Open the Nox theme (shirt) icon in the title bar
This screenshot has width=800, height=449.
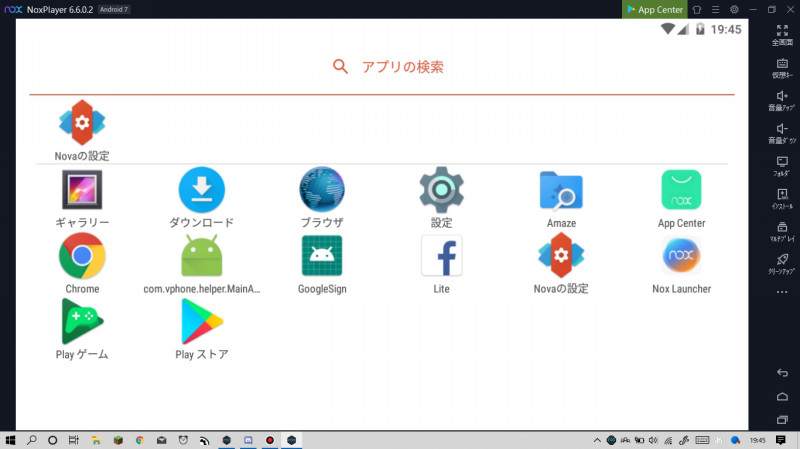pos(697,9)
